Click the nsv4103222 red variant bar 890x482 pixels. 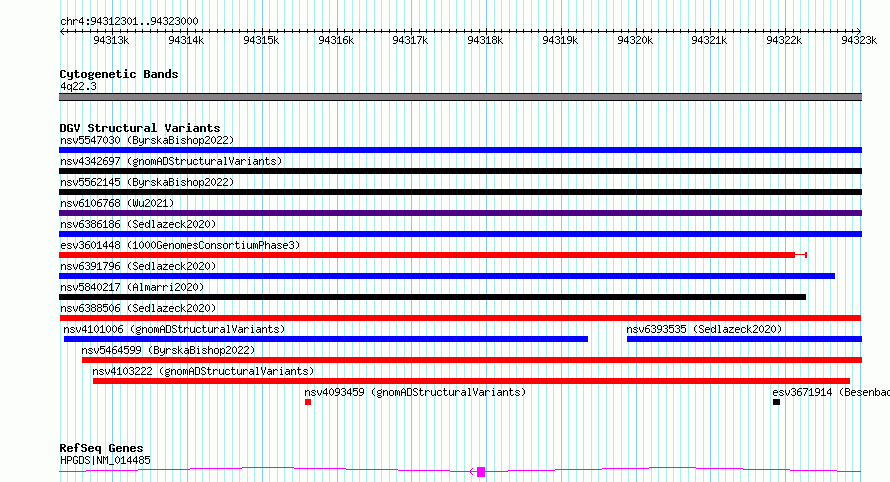[471, 381]
